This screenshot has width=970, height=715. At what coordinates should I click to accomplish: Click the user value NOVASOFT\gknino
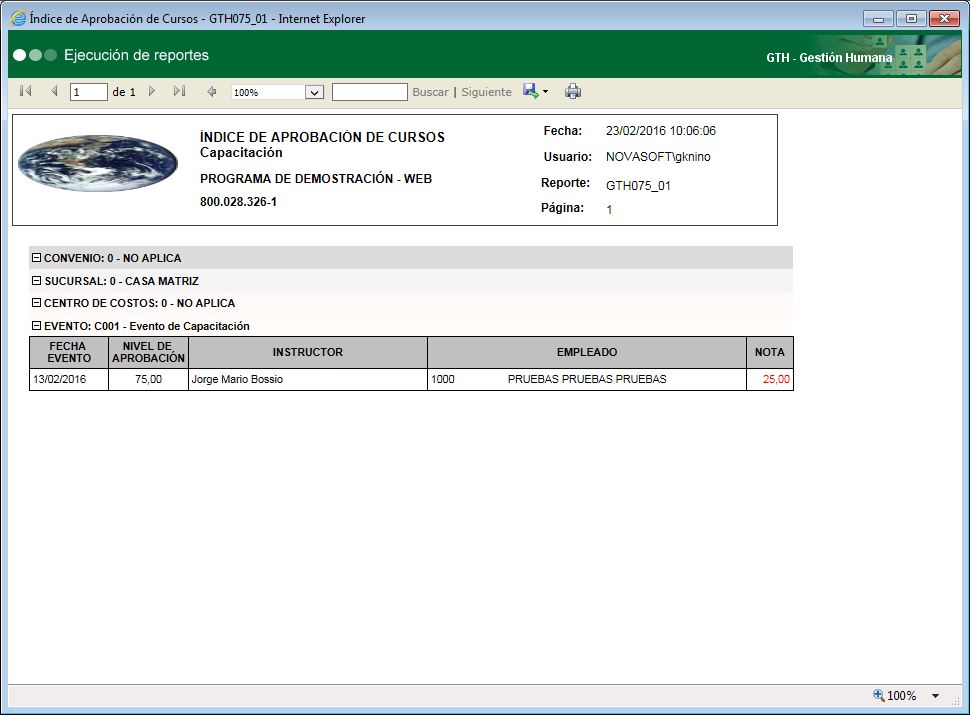(x=658, y=156)
